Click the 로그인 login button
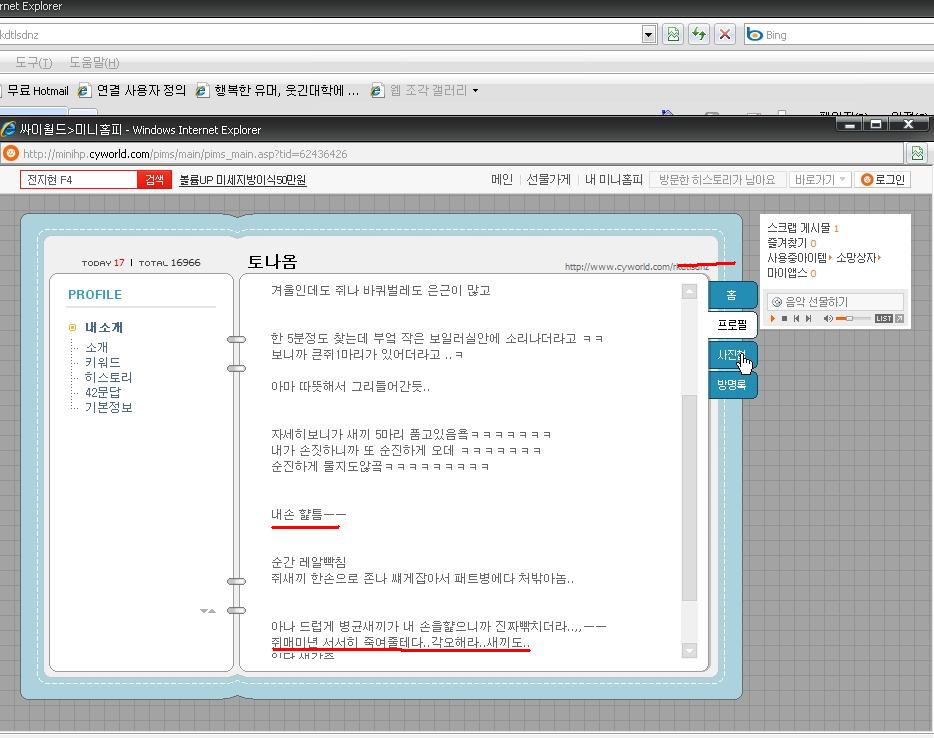Viewport: 934px width, 738px height. point(884,179)
